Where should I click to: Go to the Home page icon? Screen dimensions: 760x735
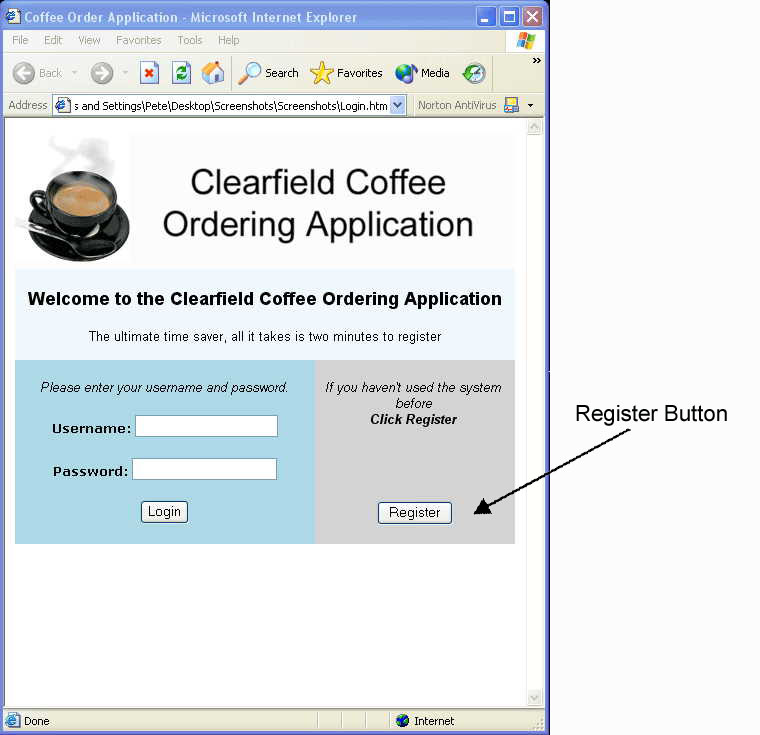click(213, 73)
